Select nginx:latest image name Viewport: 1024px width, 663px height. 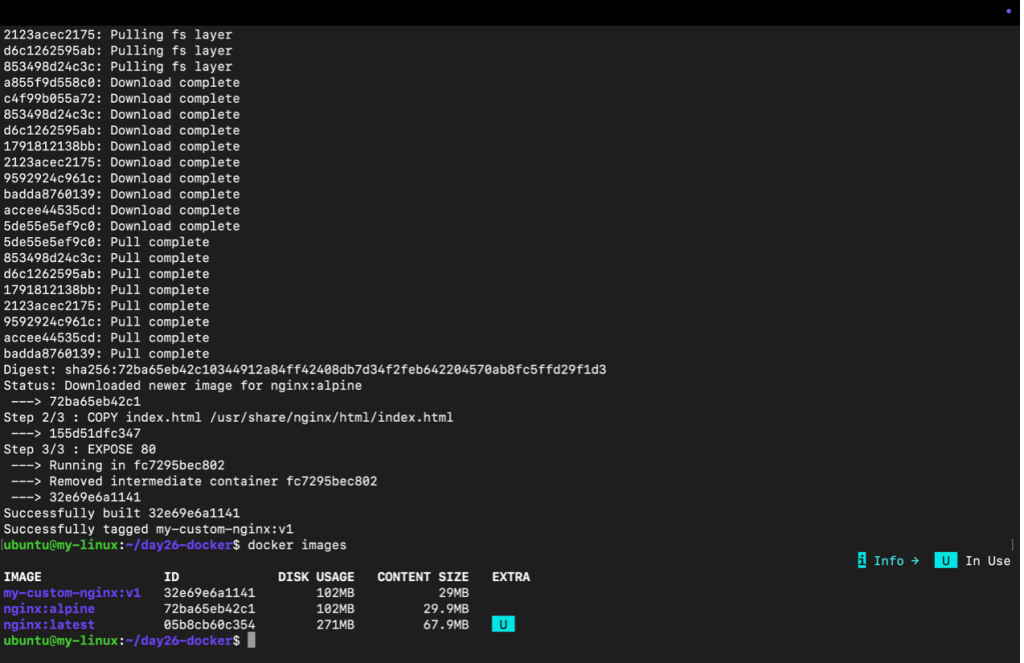[49, 625]
